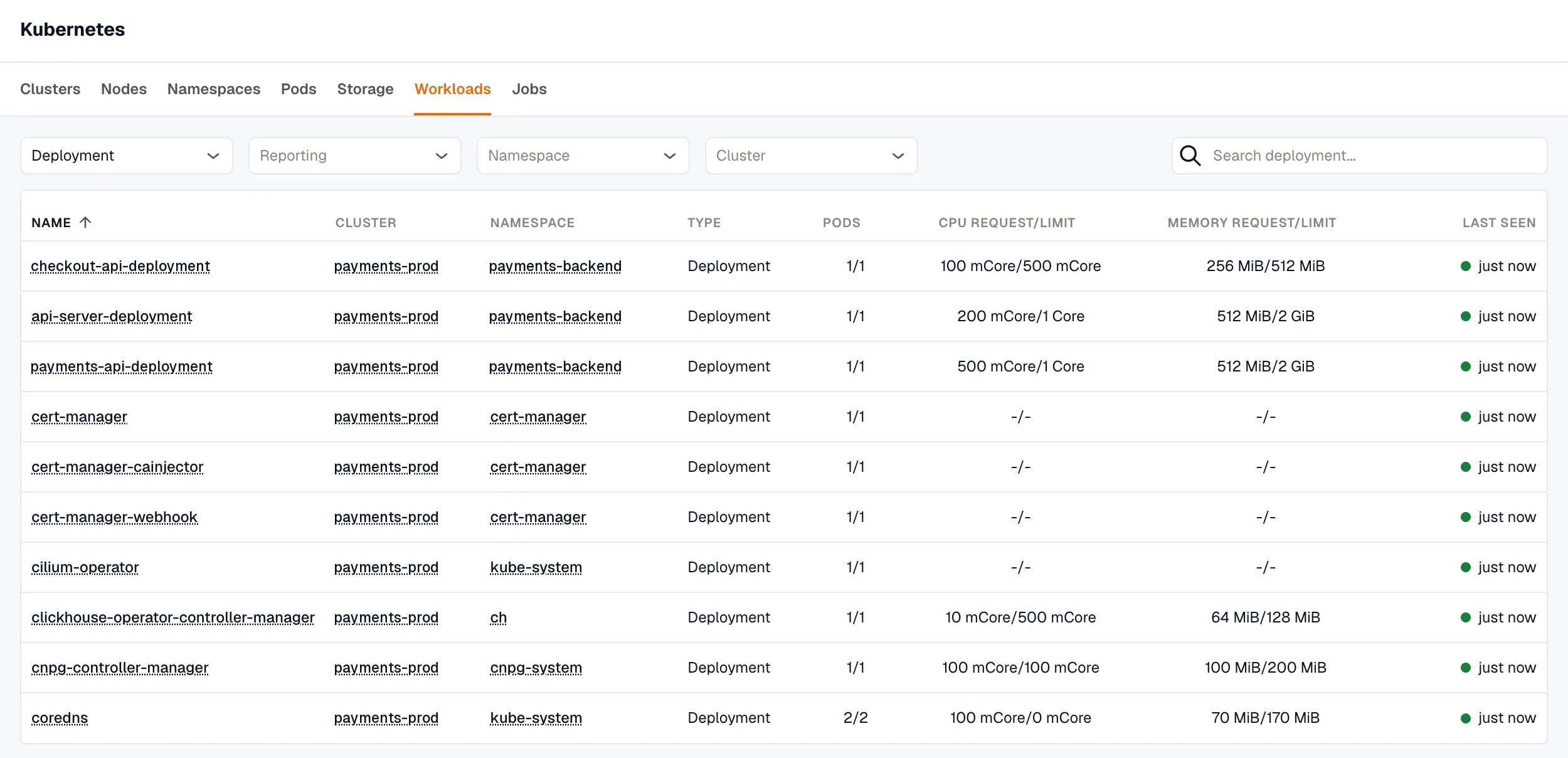
Task: Open the Storage tab
Action: pyautogui.click(x=365, y=89)
